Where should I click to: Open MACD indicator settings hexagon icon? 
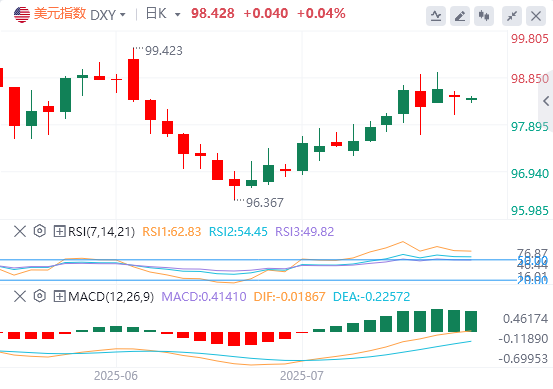click(x=40, y=296)
